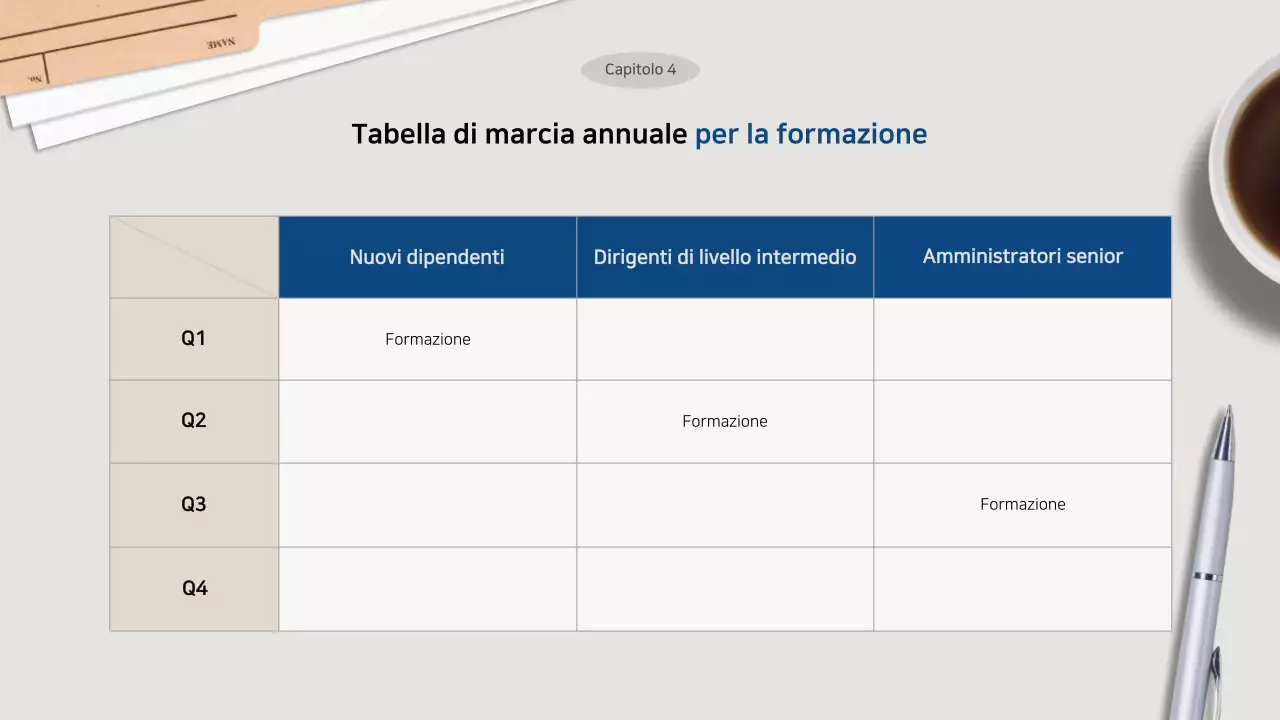Select the empty Q4 Nuovi dipendenti cell
Screen dimensions: 1280x720
(x=427, y=588)
